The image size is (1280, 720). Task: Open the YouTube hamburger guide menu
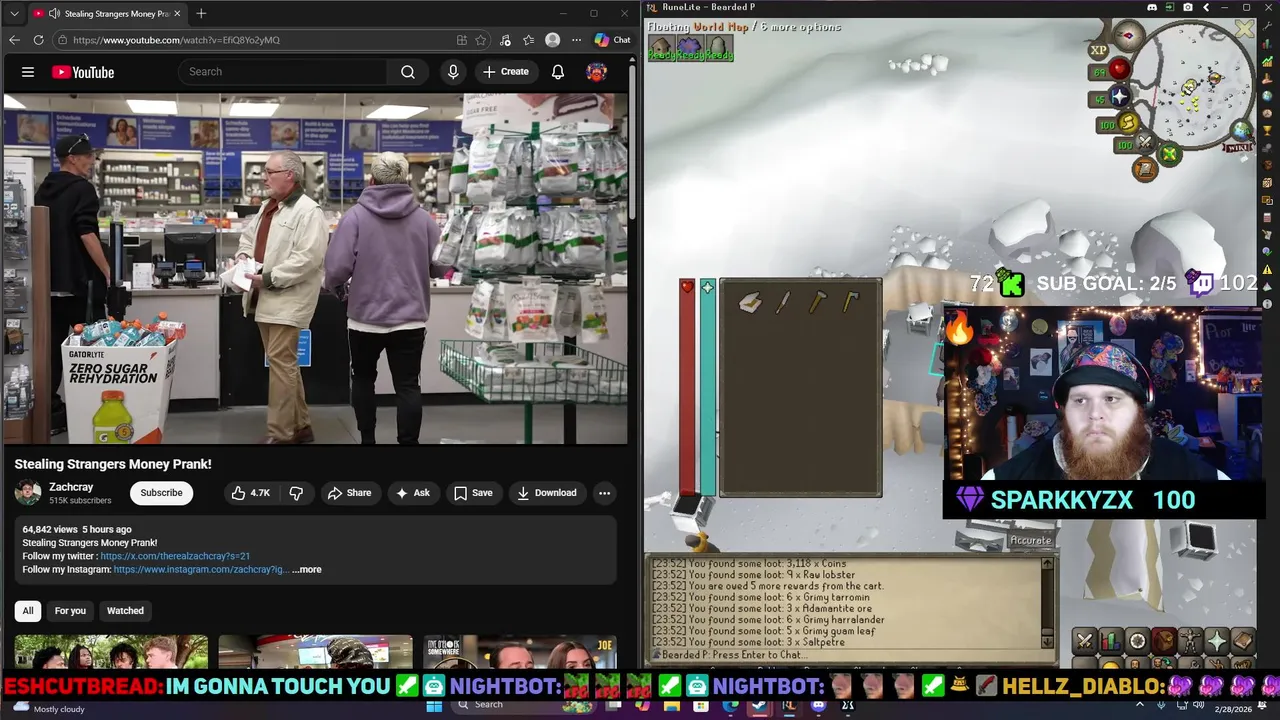pyautogui.click(x=28, y=72)
